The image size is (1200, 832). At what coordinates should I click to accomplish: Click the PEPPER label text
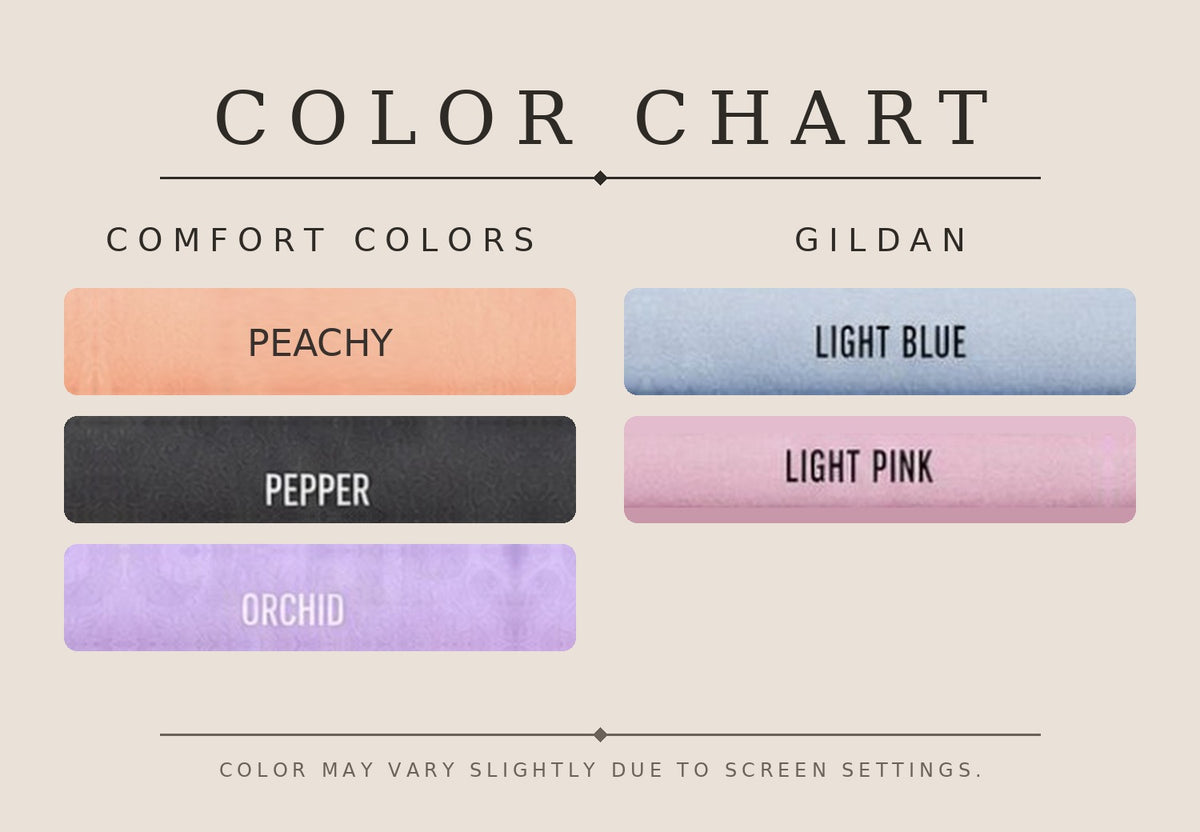click(x=317, y=490)
